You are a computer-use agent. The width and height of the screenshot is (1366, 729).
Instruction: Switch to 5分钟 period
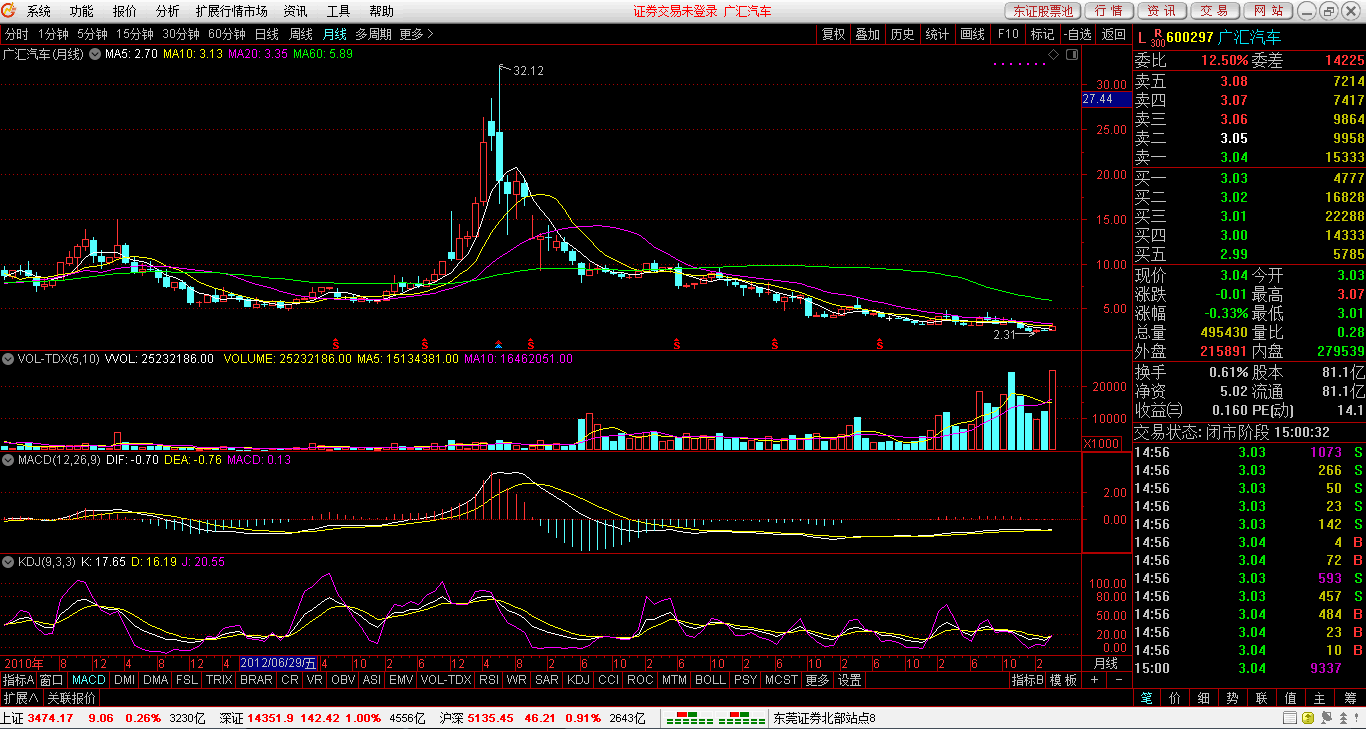click(x=93, y=34)
